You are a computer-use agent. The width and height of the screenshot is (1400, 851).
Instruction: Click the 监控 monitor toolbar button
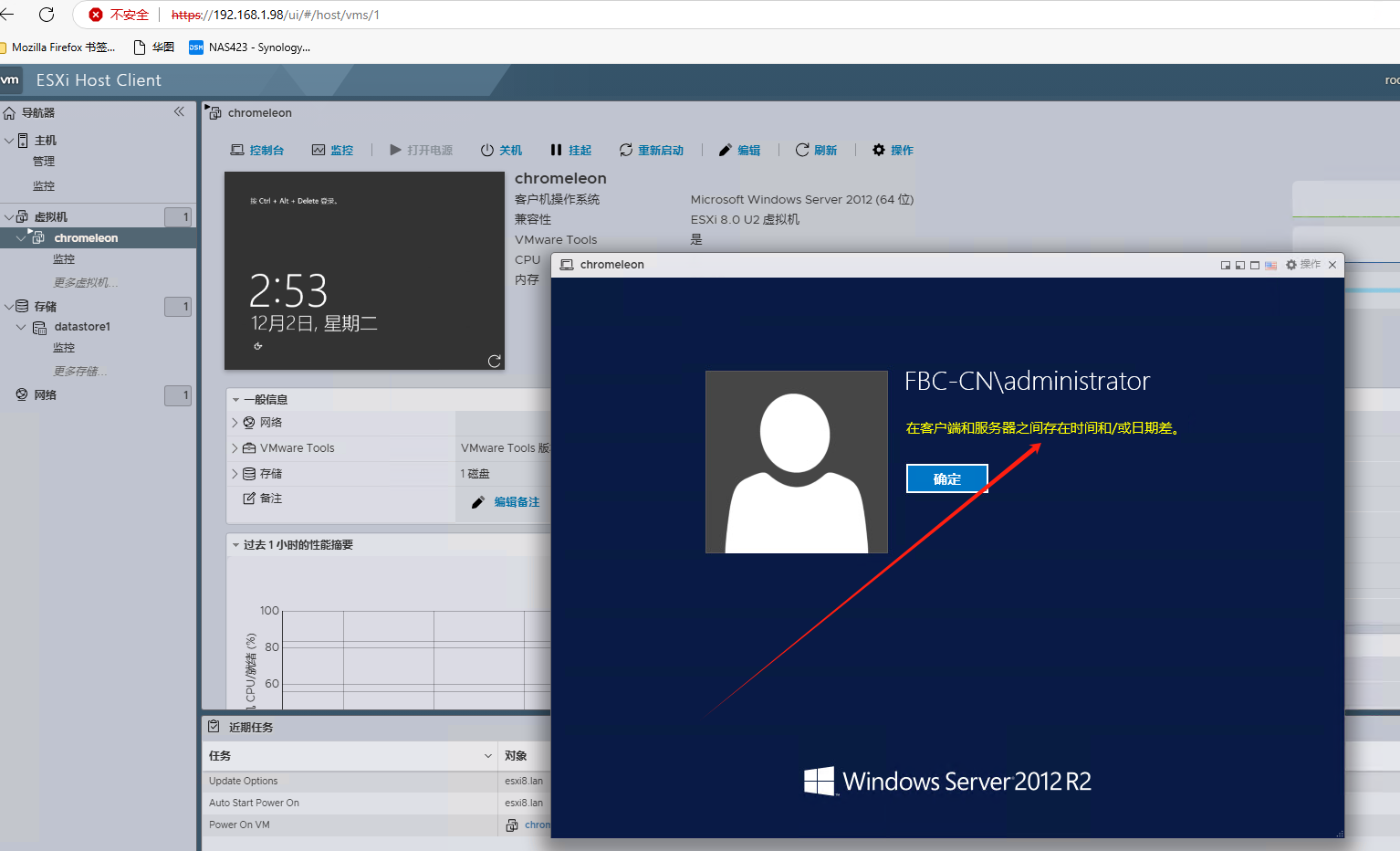tap(332, 150)
